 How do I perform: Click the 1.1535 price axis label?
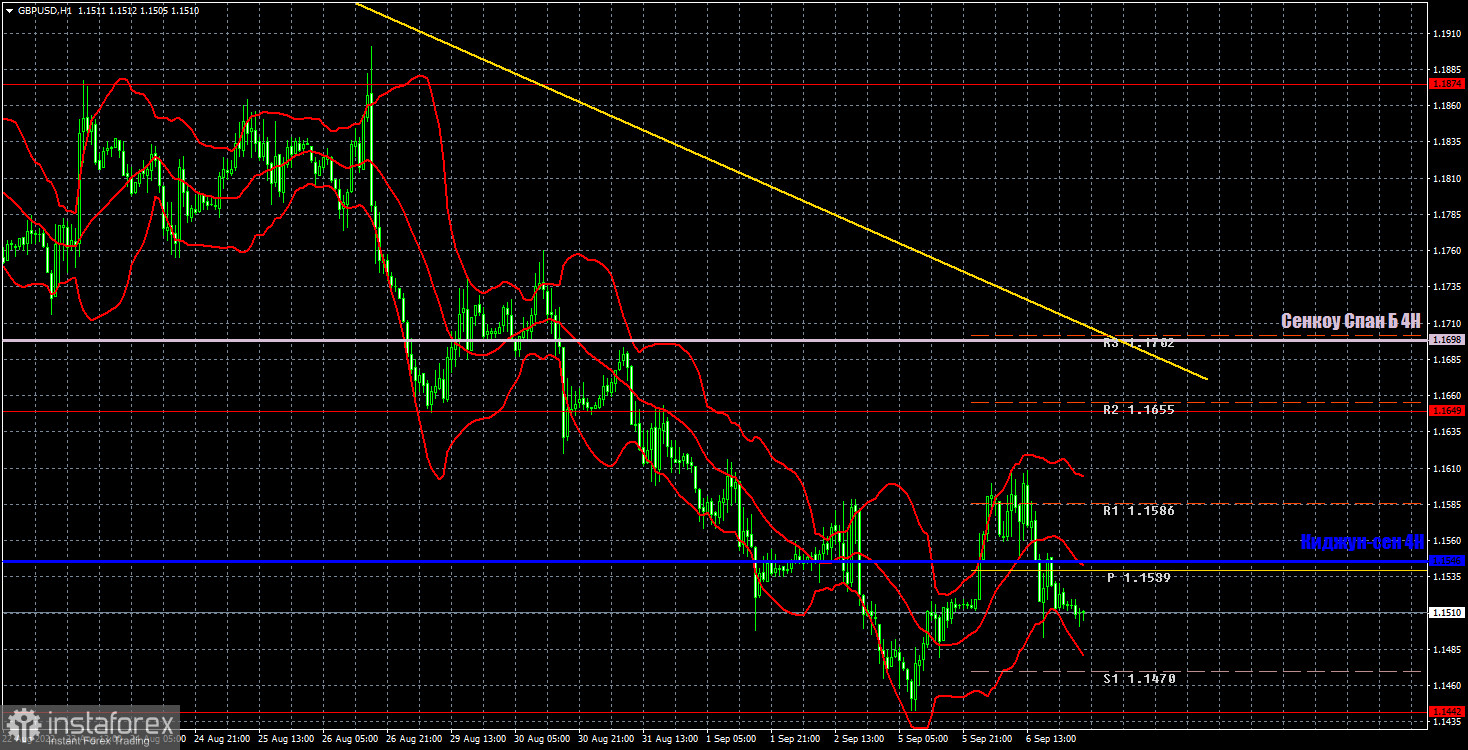pyautogui.click(x=1447, y=577)
